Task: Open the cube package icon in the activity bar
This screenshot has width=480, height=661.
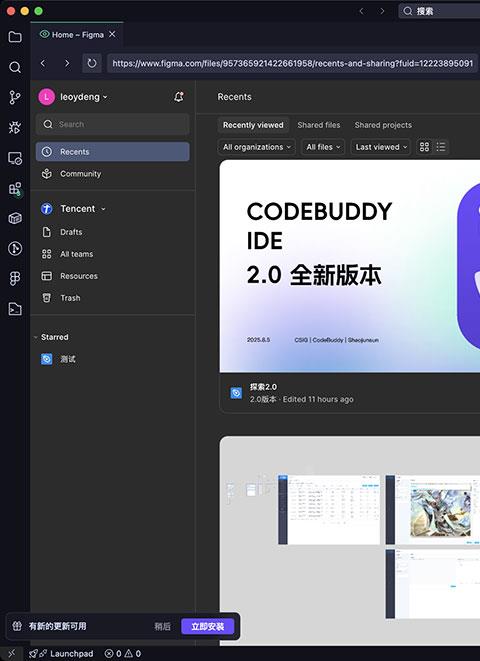Action: (15, 218)
